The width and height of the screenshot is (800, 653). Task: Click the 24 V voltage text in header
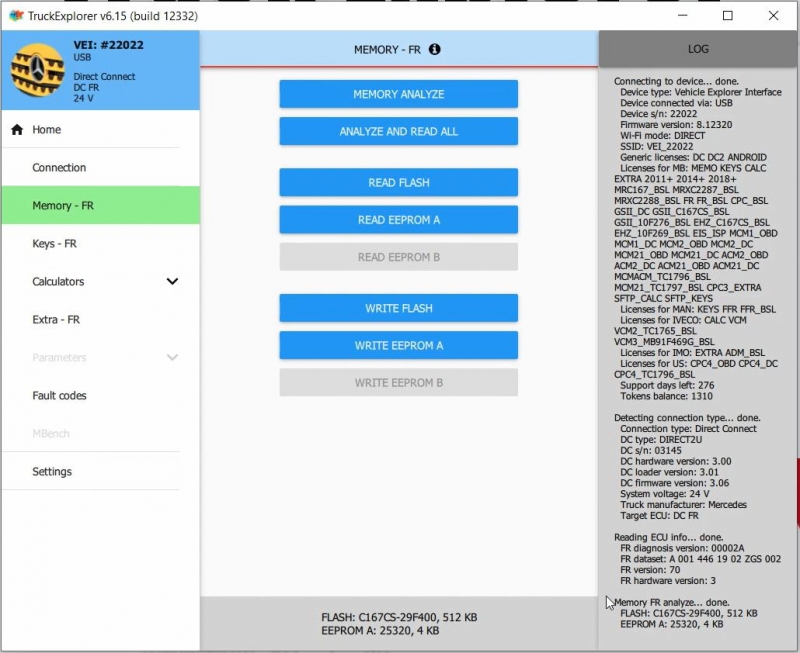[x=83, y=98]
